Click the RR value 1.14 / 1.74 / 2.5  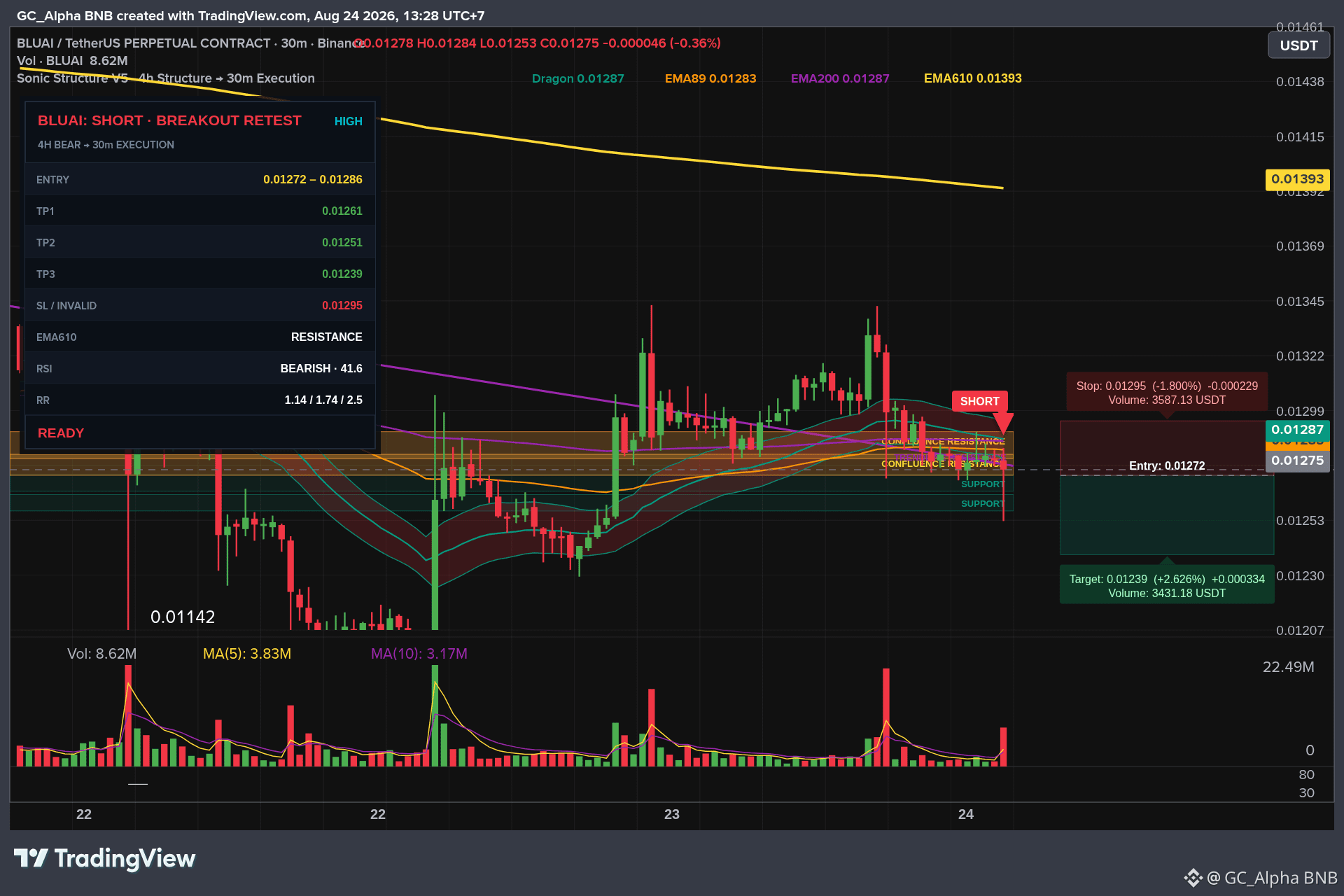click(x=323, y=400)
